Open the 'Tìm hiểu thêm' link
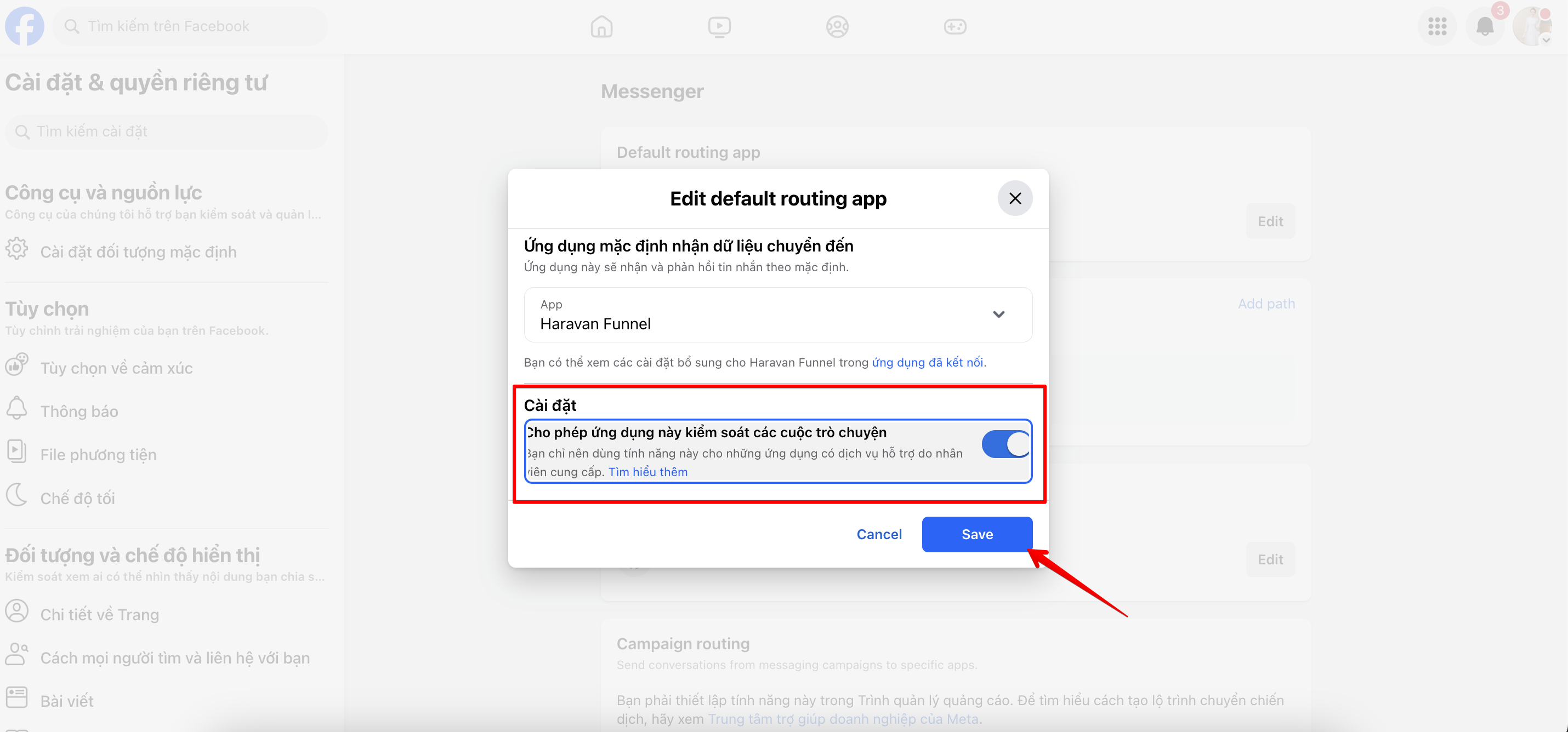 click(x=647, y=472)
